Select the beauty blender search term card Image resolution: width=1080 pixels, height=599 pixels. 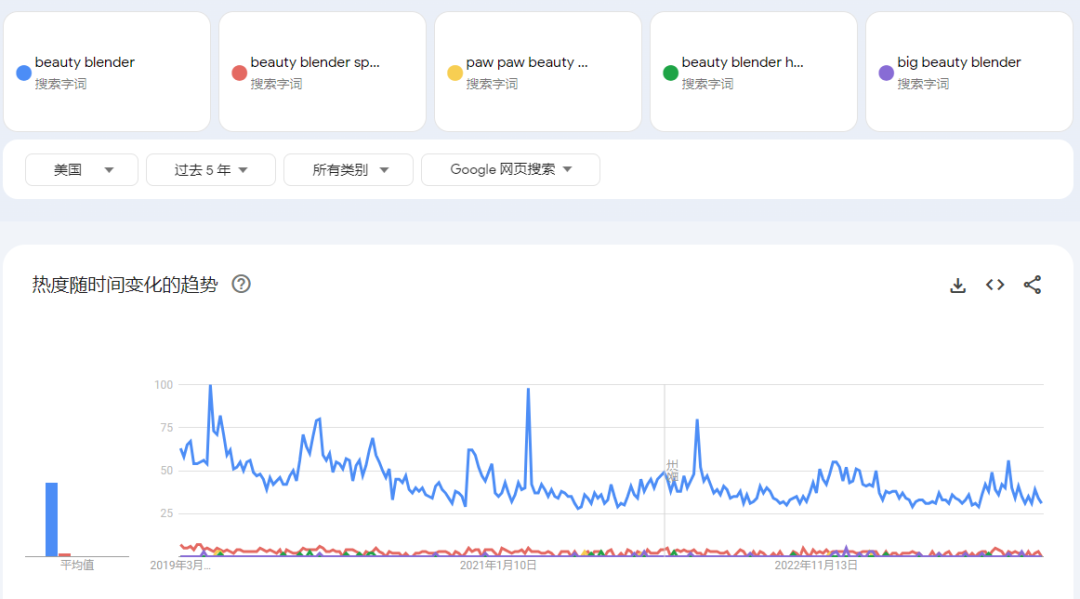107,72
